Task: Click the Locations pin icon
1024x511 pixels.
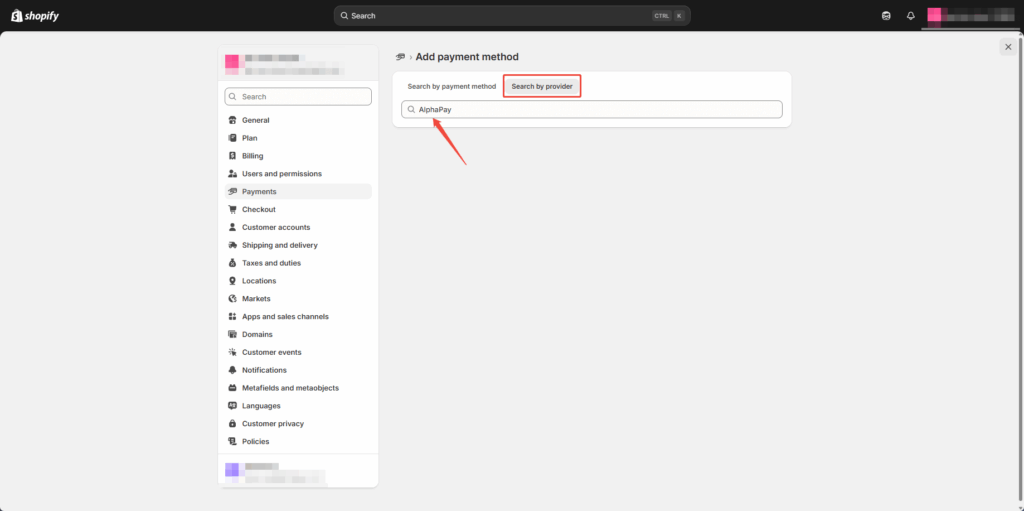Action: coord(232,281)
